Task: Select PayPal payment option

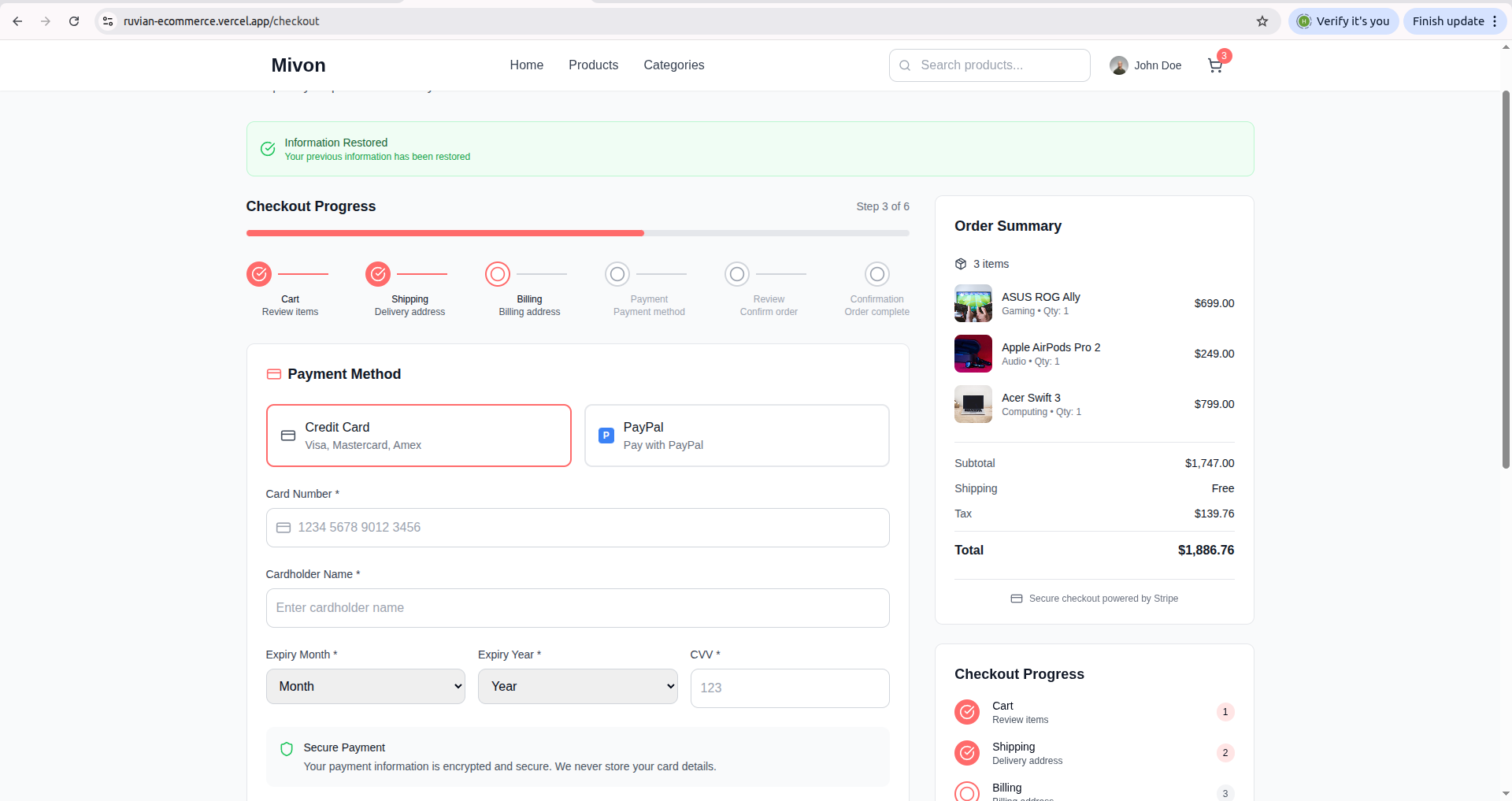Action: tap(737, 436)
